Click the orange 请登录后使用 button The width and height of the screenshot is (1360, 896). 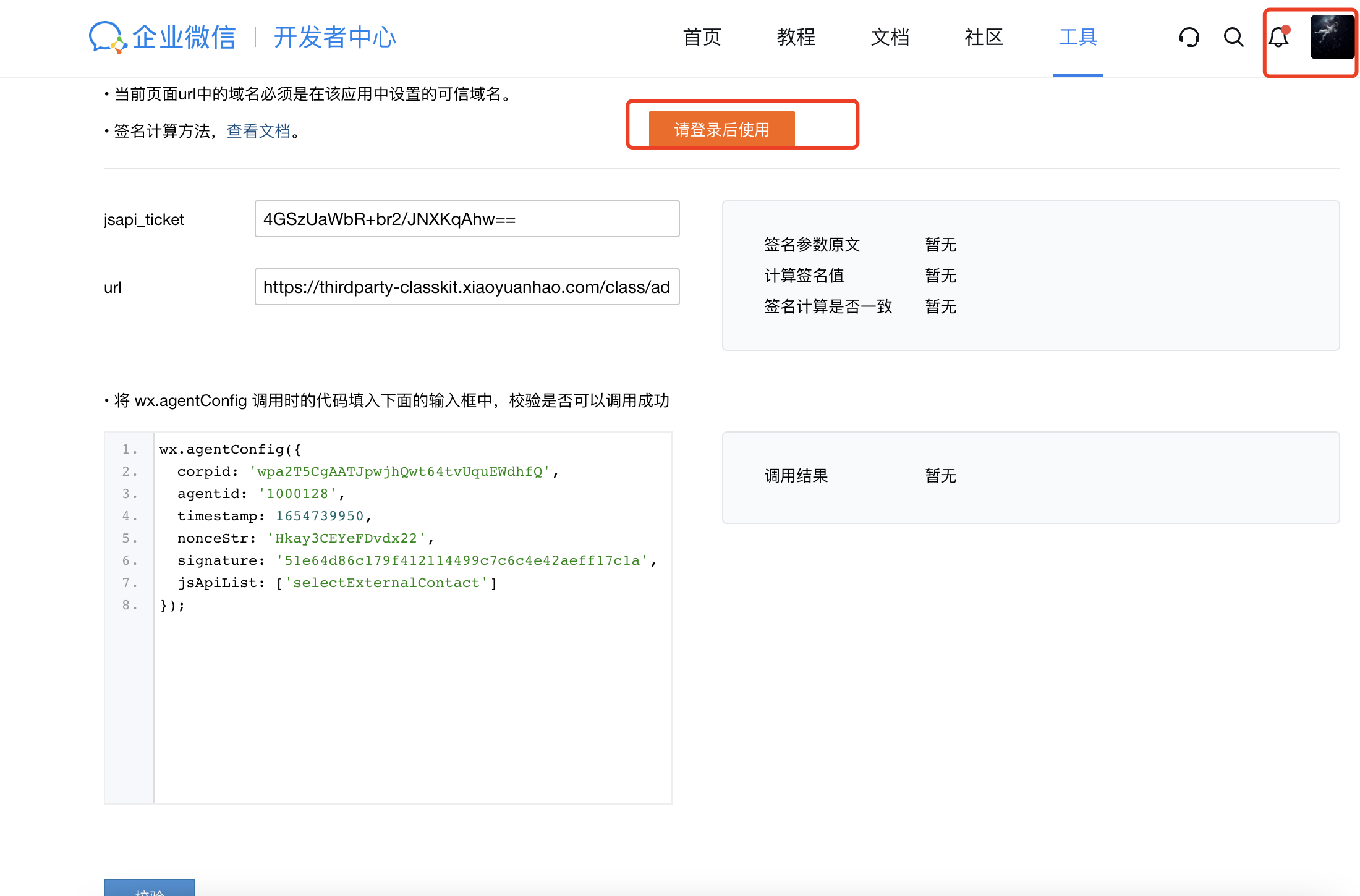point(721,129)
